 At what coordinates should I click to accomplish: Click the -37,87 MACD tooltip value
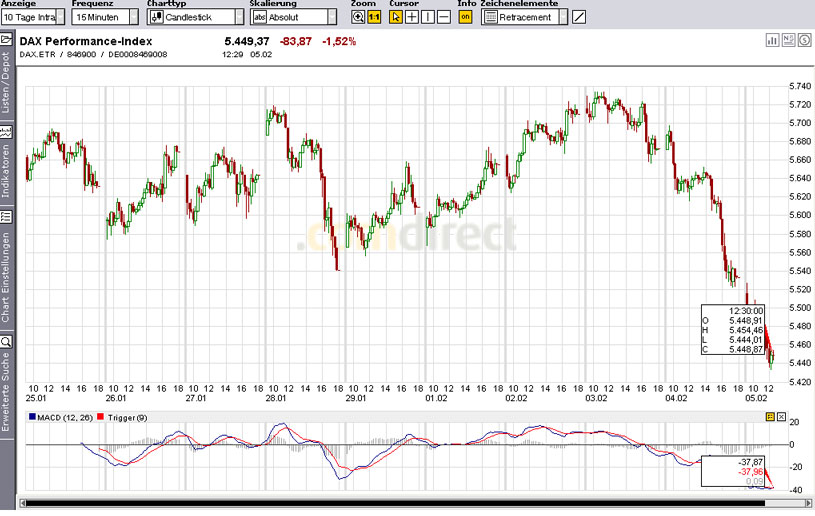click(751, 462)
